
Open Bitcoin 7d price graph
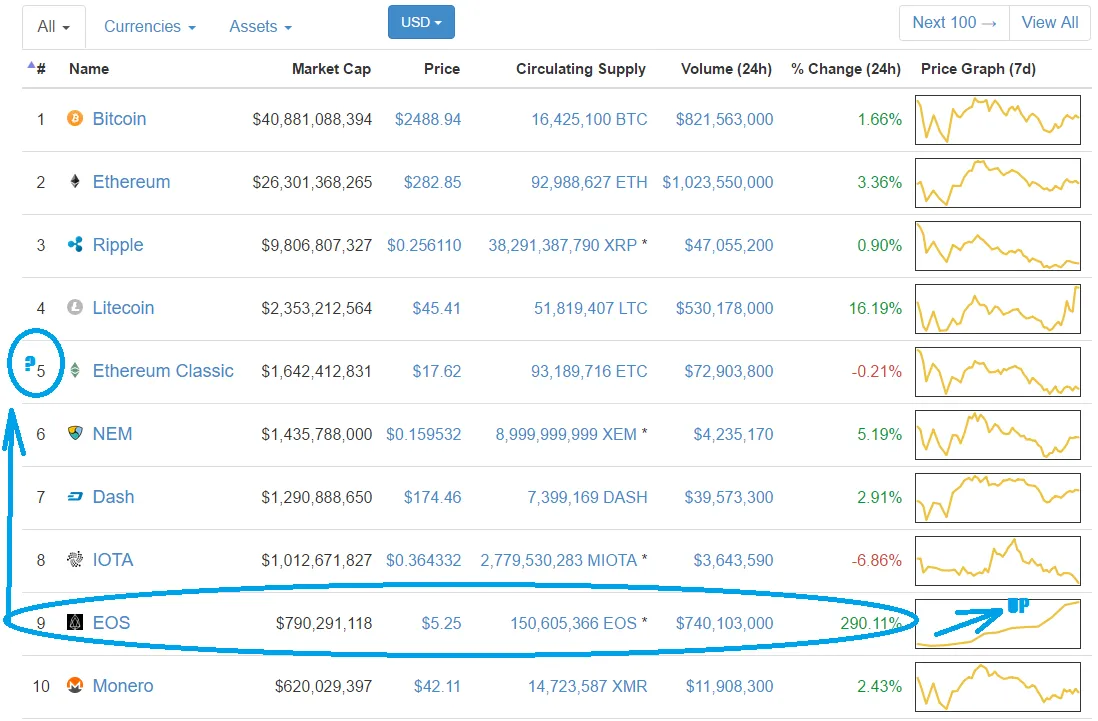(x=998, y=120)
